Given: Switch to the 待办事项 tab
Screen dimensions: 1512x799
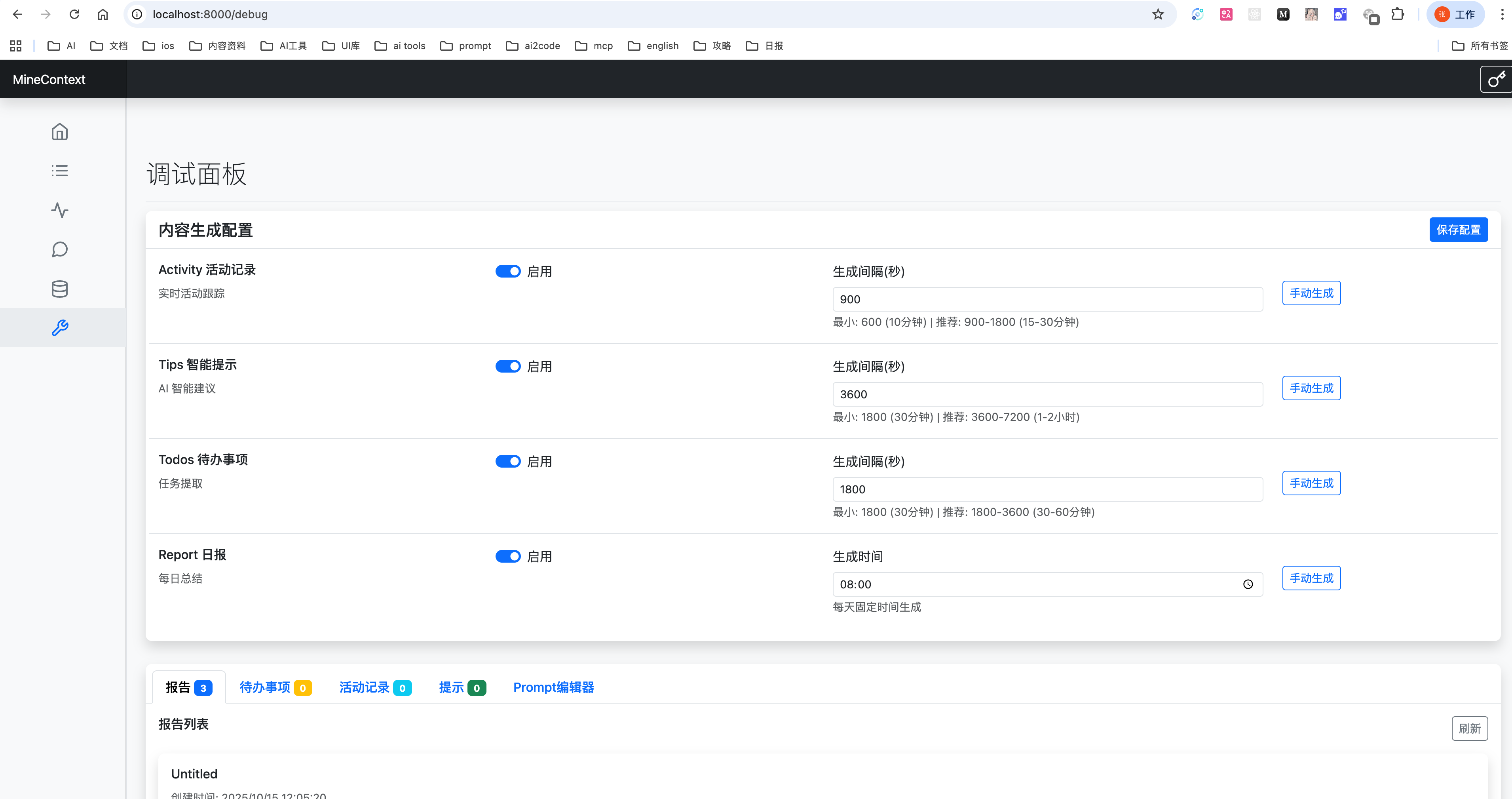Looking at the screenshot, I should 275,687.
